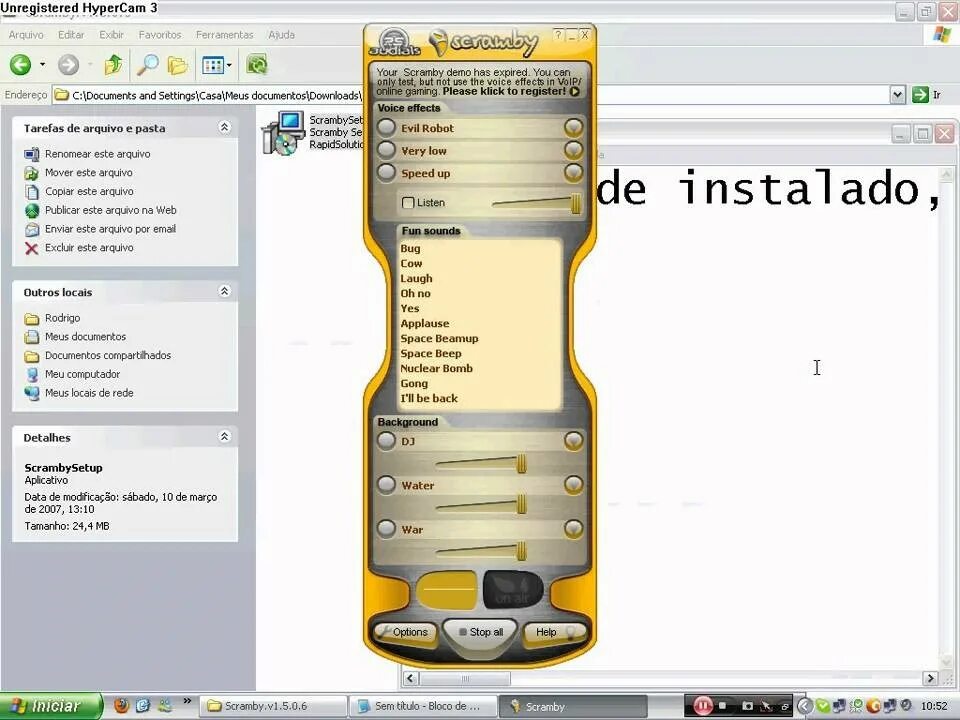
Task: Click the Stop all button
Action: [x=481, y=632]
